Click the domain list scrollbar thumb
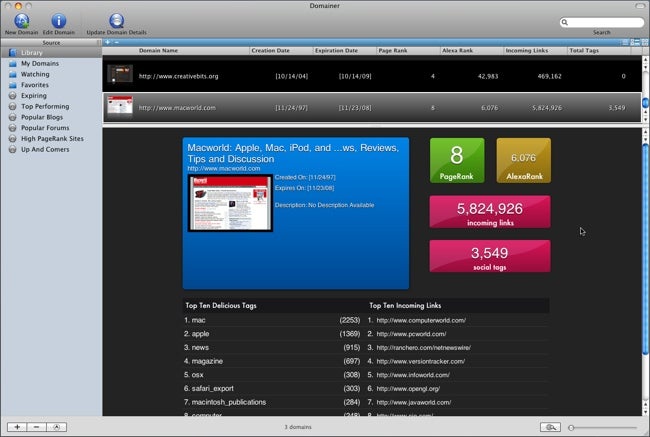 (x=645, y=102)
